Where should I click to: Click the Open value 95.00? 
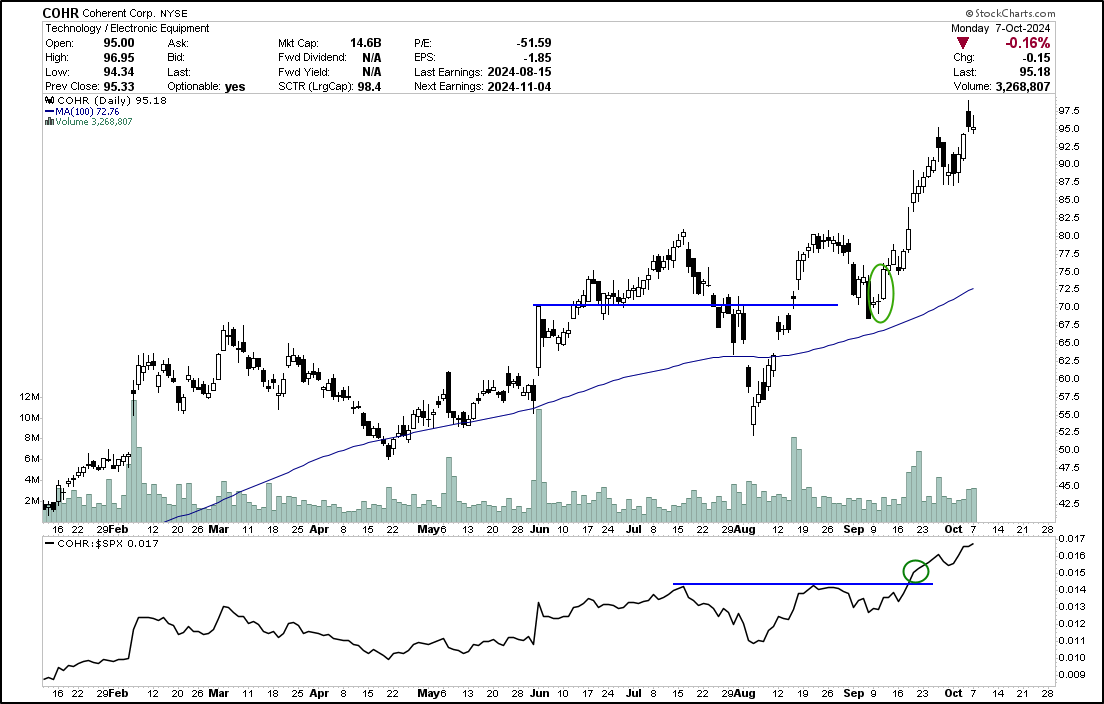pyautogui.click(x=118, y=43)
